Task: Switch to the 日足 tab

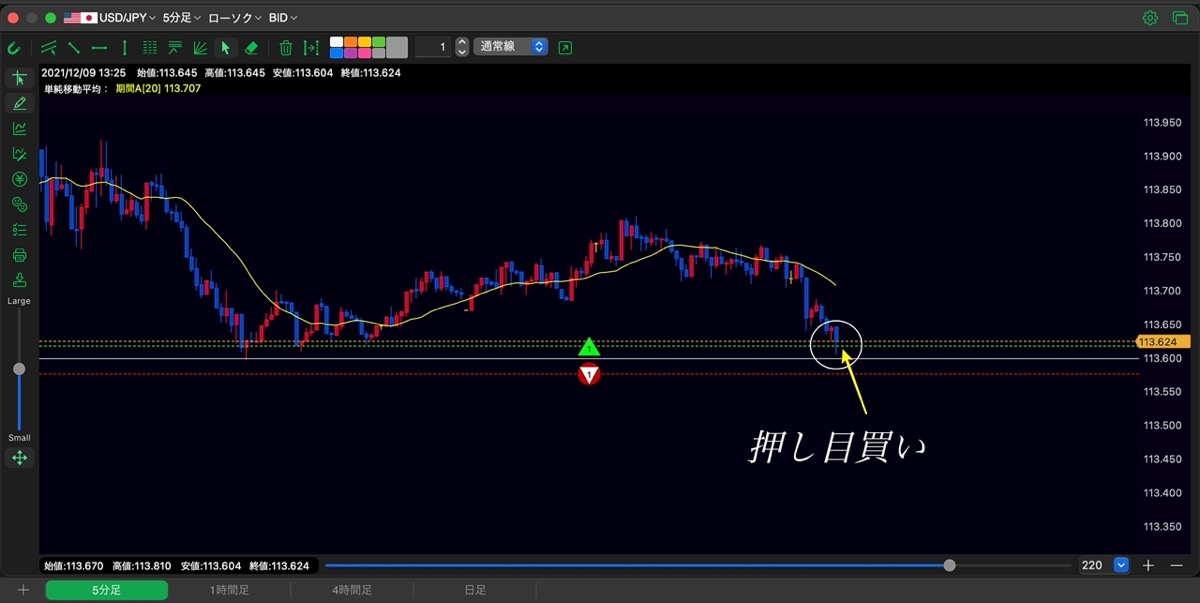Action: click(476, 591)
